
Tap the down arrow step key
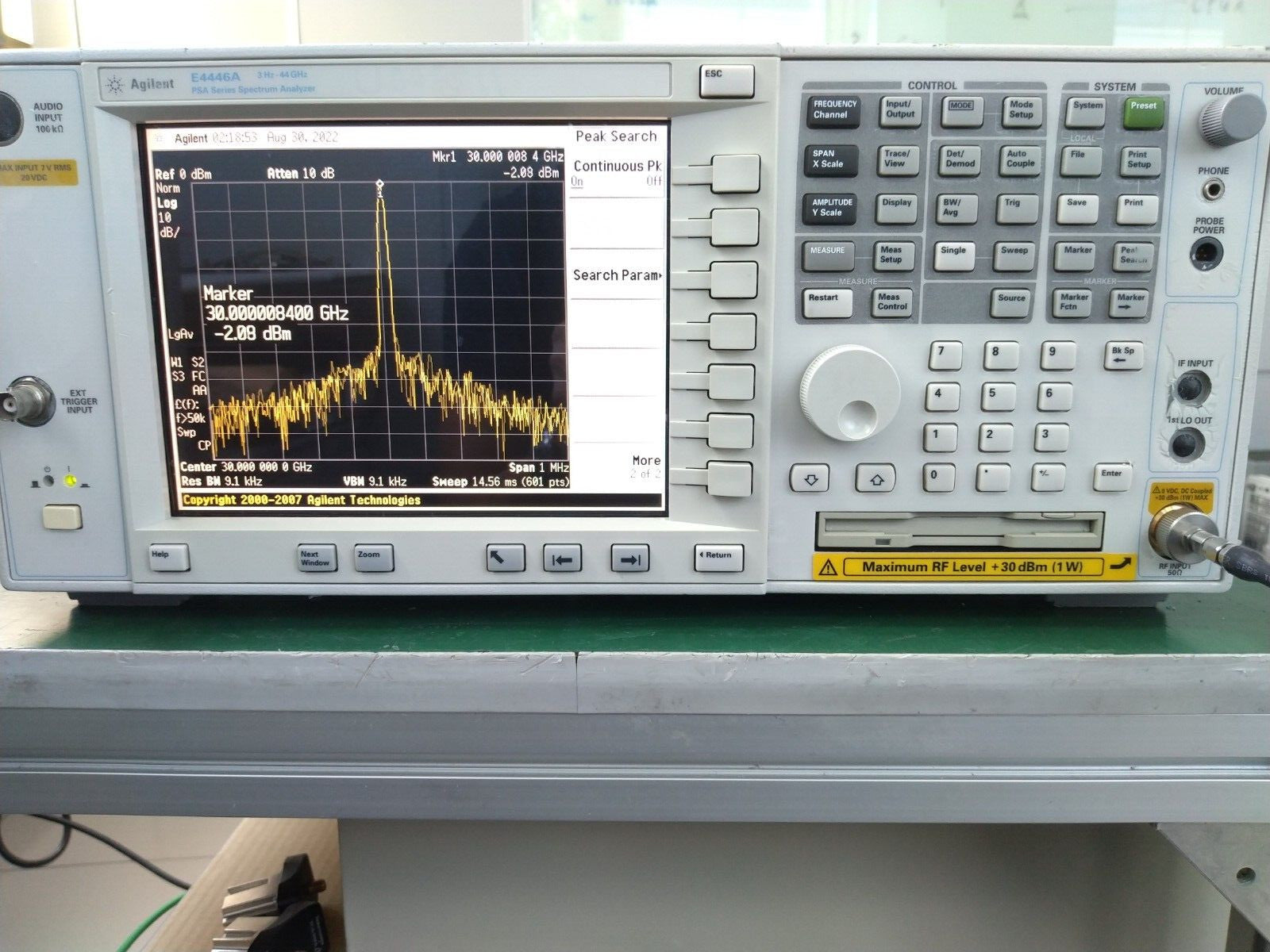pyautogui.click(x=810, y=478)
